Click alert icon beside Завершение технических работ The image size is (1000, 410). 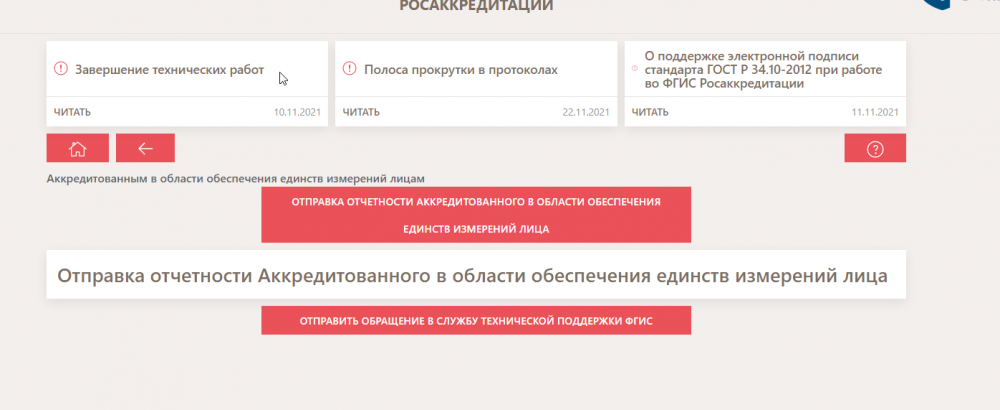(60, 70)
